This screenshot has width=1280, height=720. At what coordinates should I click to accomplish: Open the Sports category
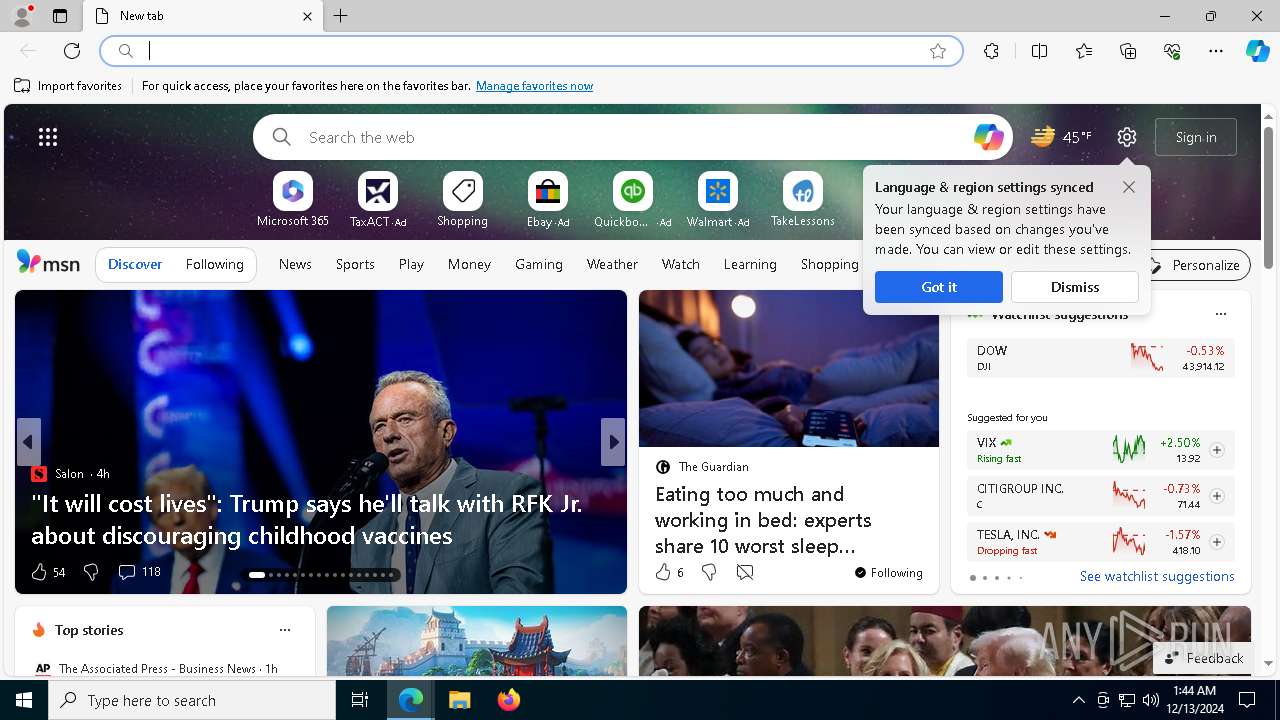[355, 264]
